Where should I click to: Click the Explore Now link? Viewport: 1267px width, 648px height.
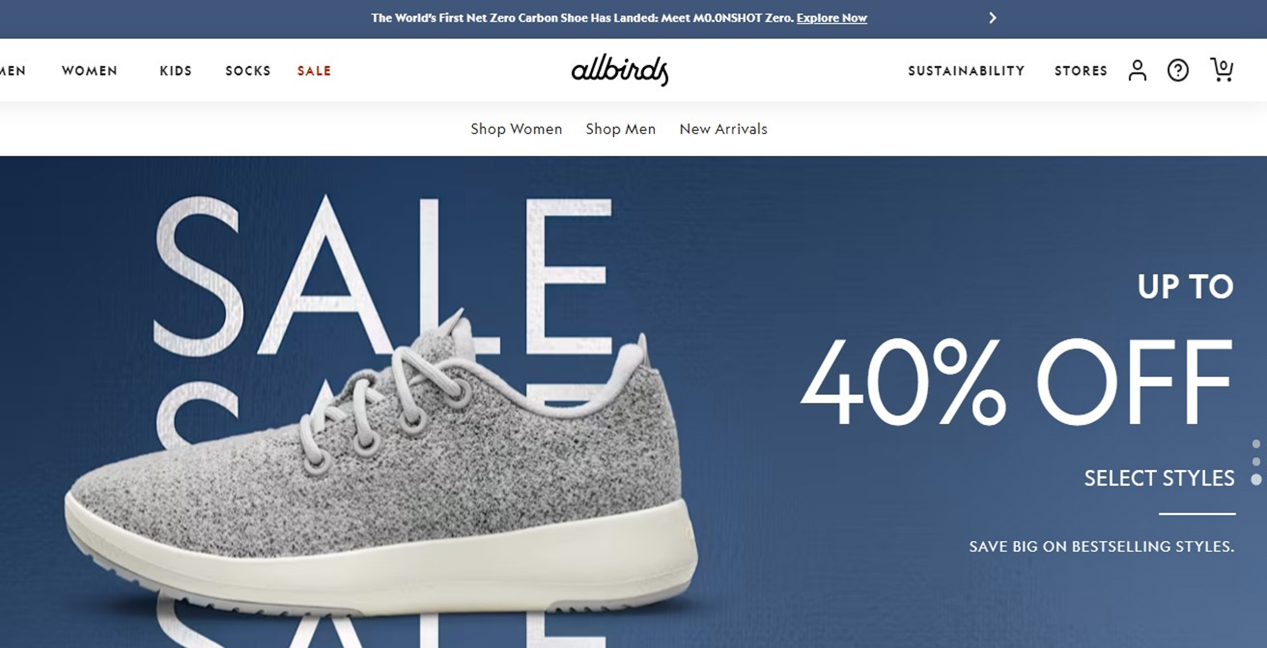pyautogui.click(x=832, y=18)
